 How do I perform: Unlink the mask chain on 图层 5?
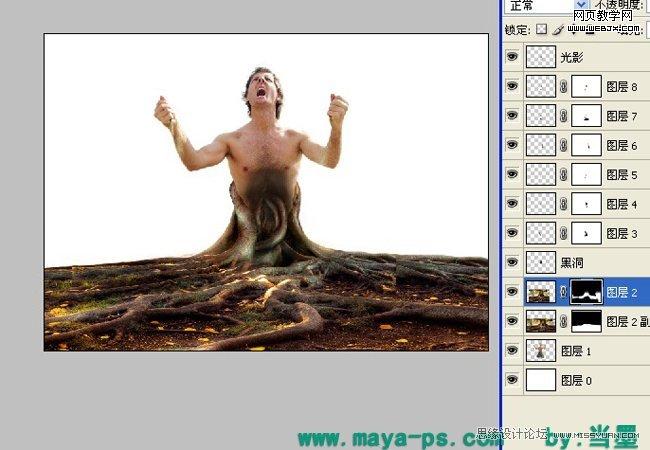tap(563, 174)
